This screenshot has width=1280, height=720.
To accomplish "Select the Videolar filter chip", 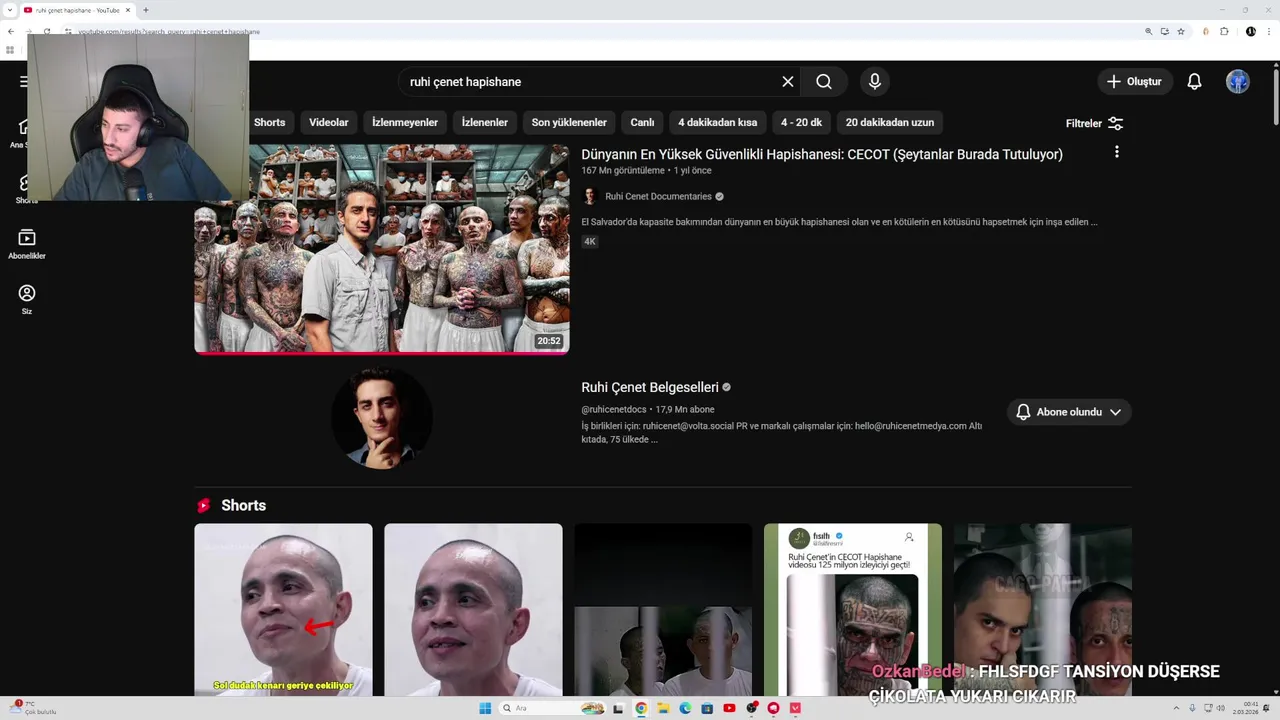I will point(329,122).
